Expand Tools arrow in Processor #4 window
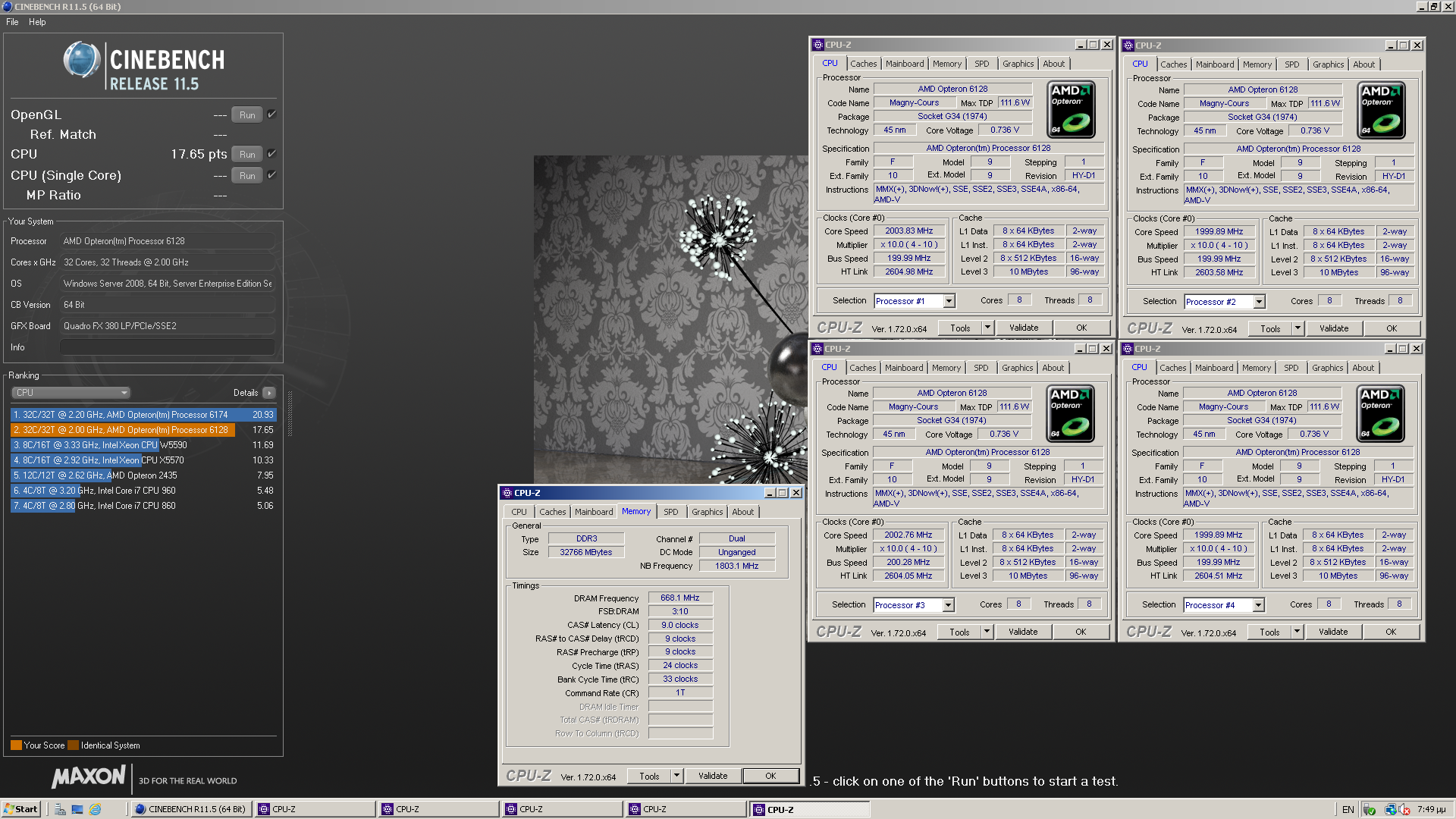This screenshot has height=819, width=1456. (x=1297, y=632)
